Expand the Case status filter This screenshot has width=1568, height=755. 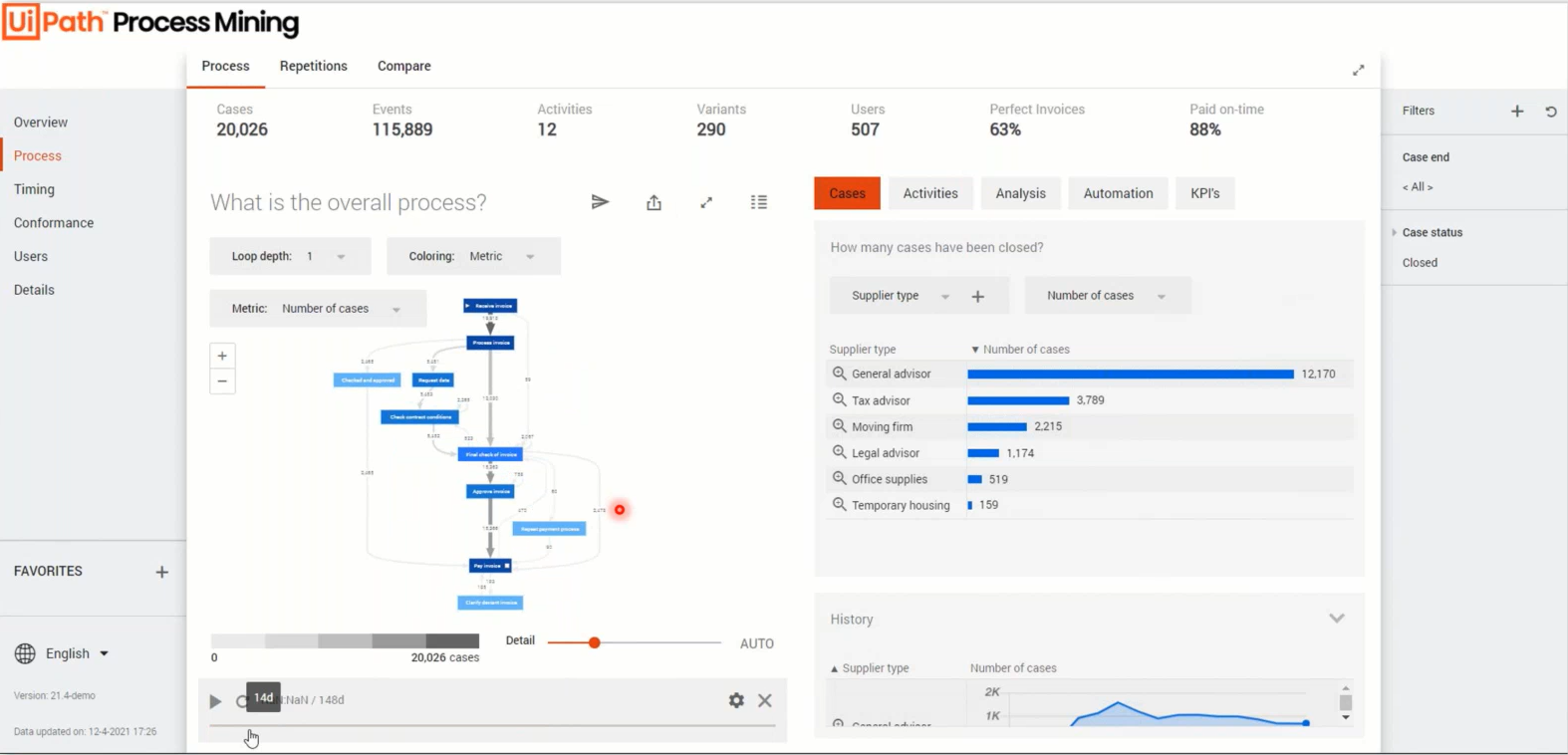pos(1433,232)
